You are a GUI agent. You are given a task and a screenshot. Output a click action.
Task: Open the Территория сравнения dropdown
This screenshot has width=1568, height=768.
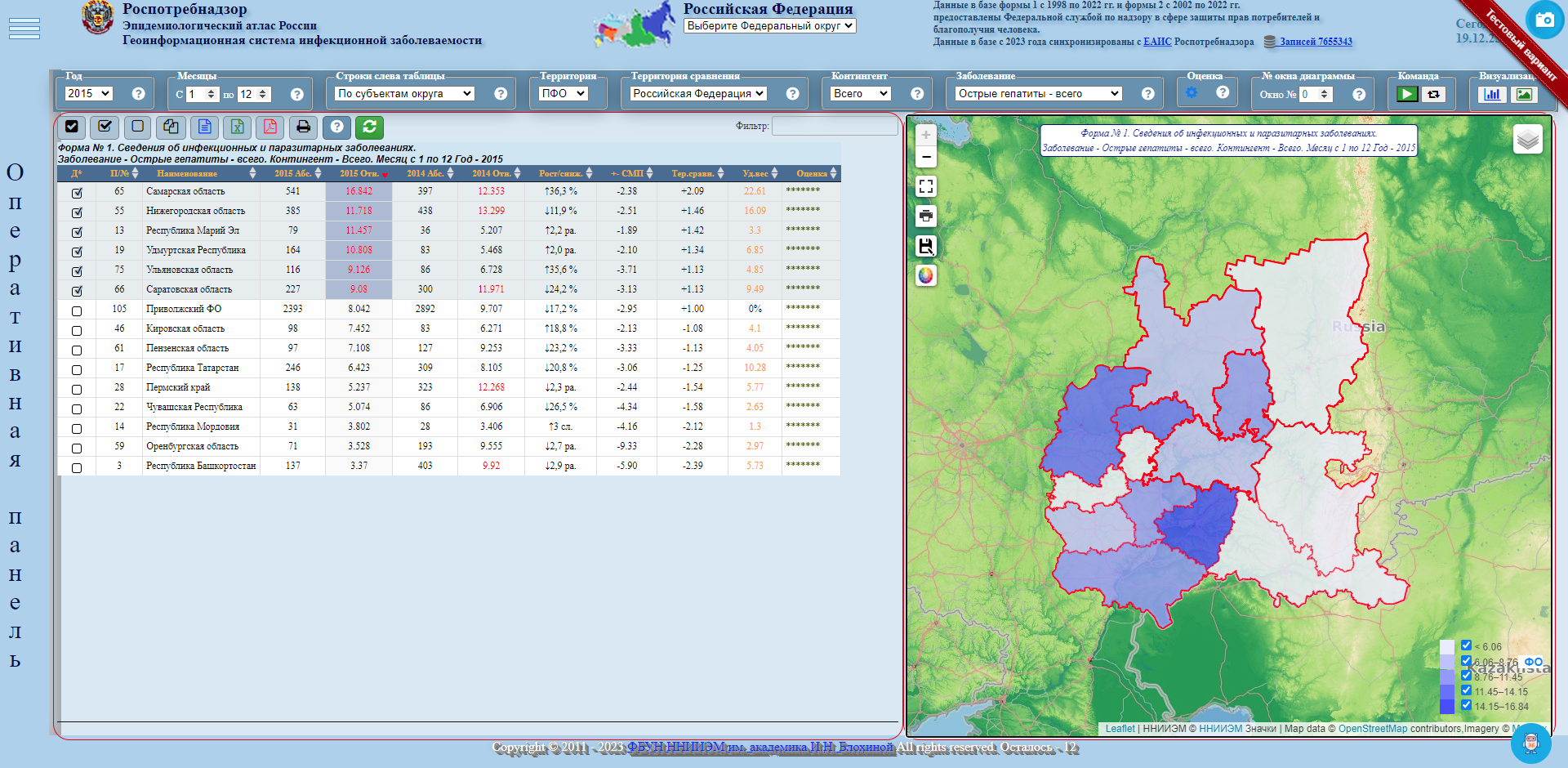[x=698, y=94]
